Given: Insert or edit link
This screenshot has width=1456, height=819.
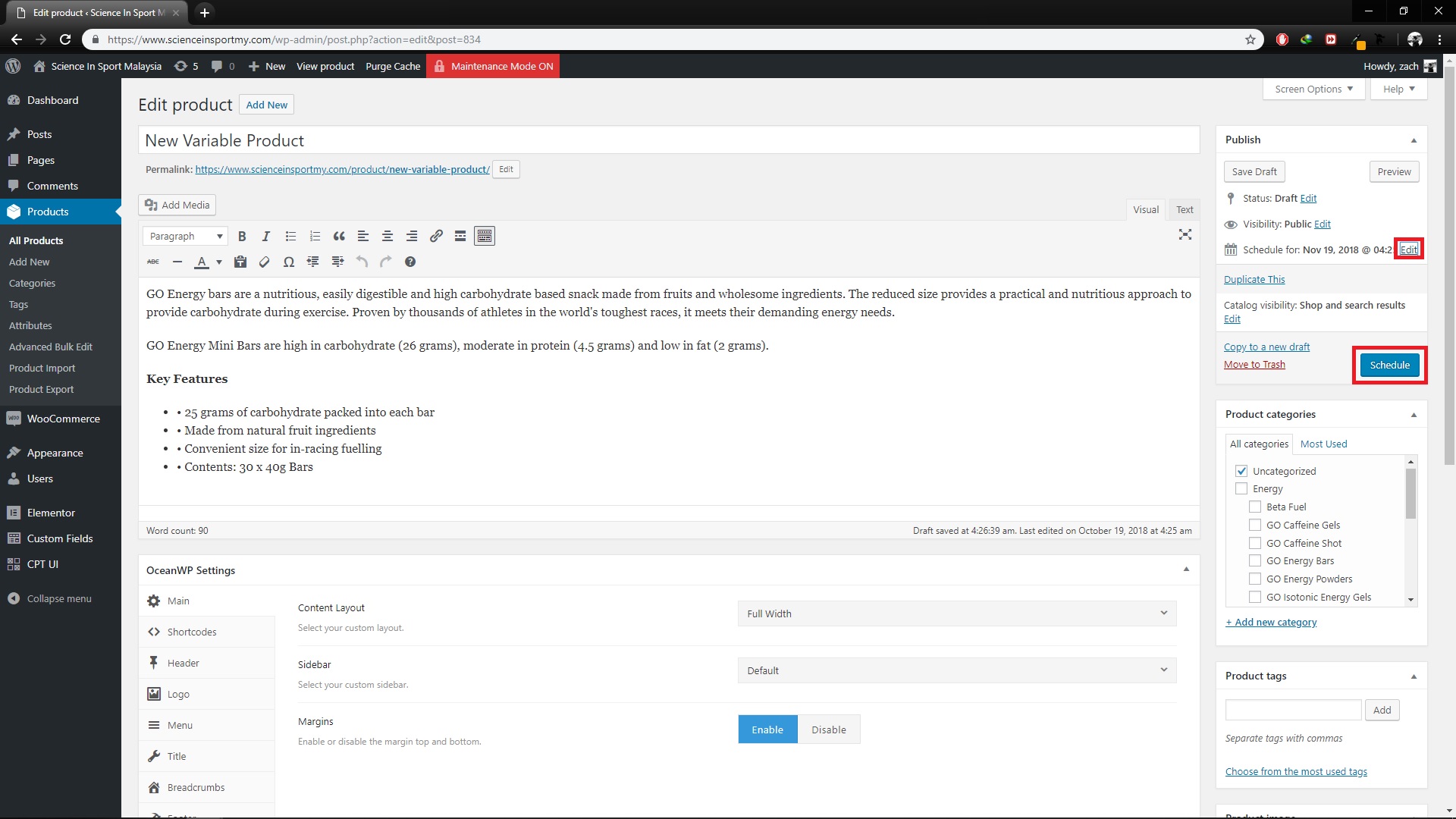Looking at the screenshot, I should pos(436,237).
